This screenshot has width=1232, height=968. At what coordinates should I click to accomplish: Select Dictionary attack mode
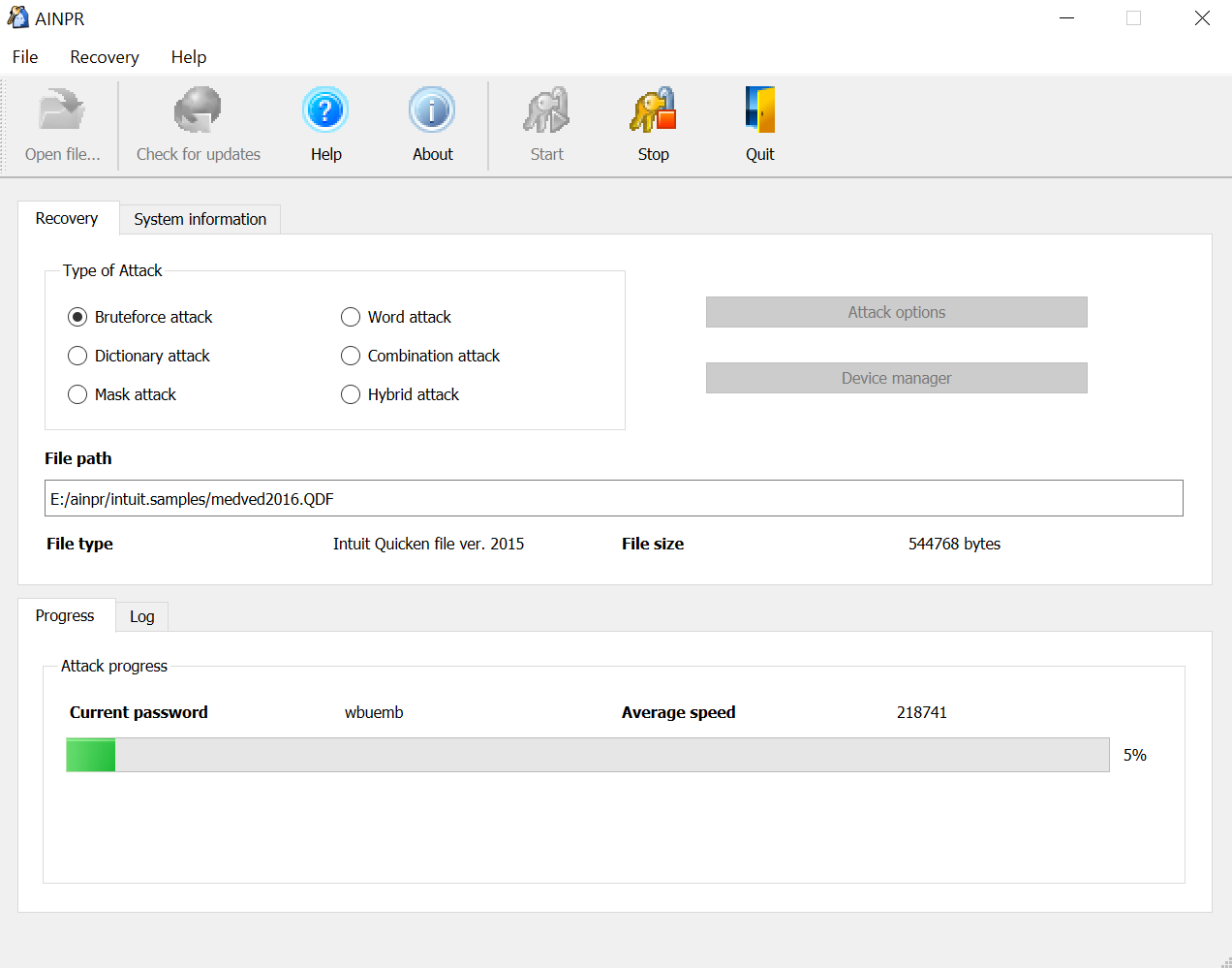point(77,356)
